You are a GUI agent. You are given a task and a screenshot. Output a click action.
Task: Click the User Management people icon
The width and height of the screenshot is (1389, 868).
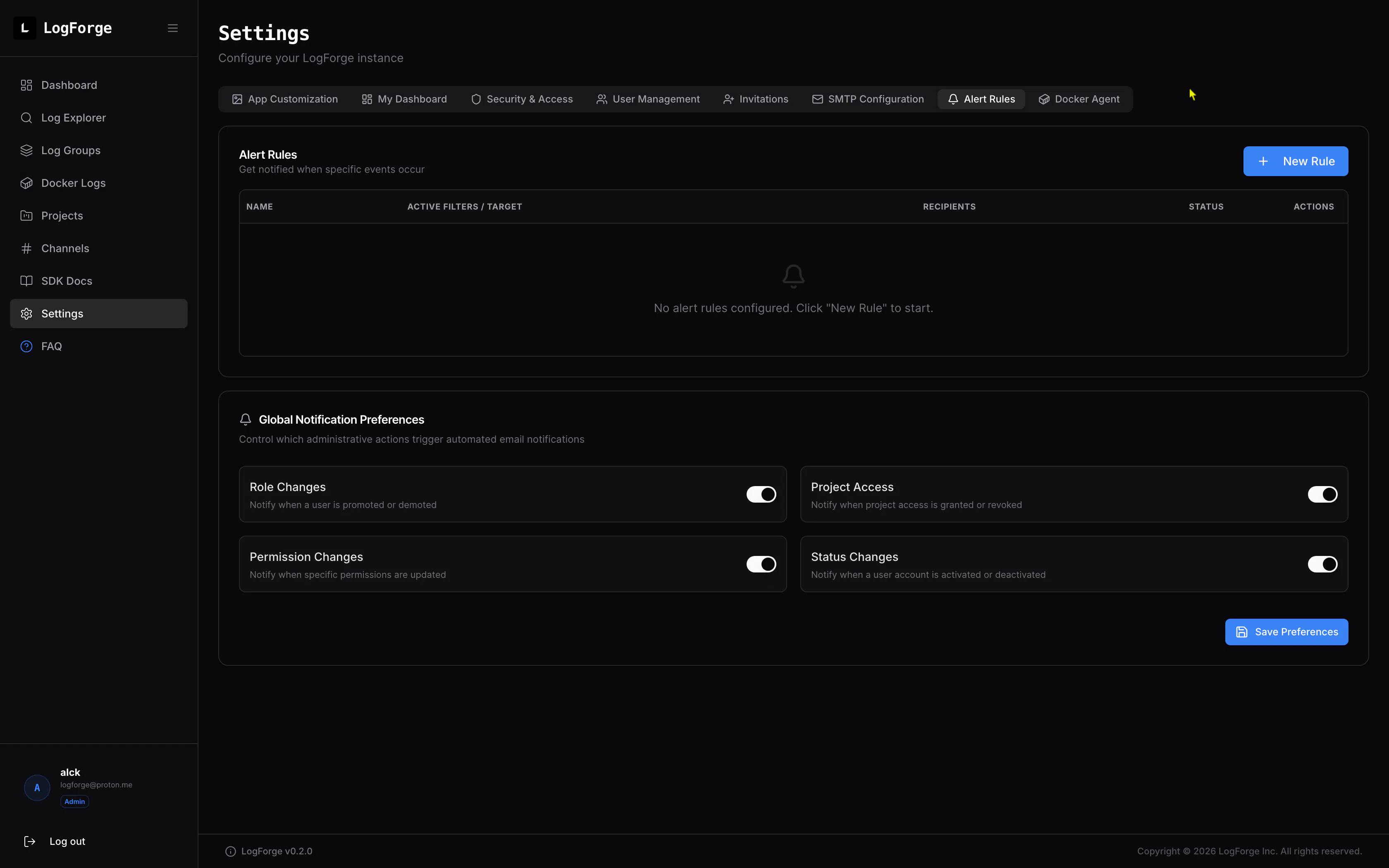tap(601, 99)
